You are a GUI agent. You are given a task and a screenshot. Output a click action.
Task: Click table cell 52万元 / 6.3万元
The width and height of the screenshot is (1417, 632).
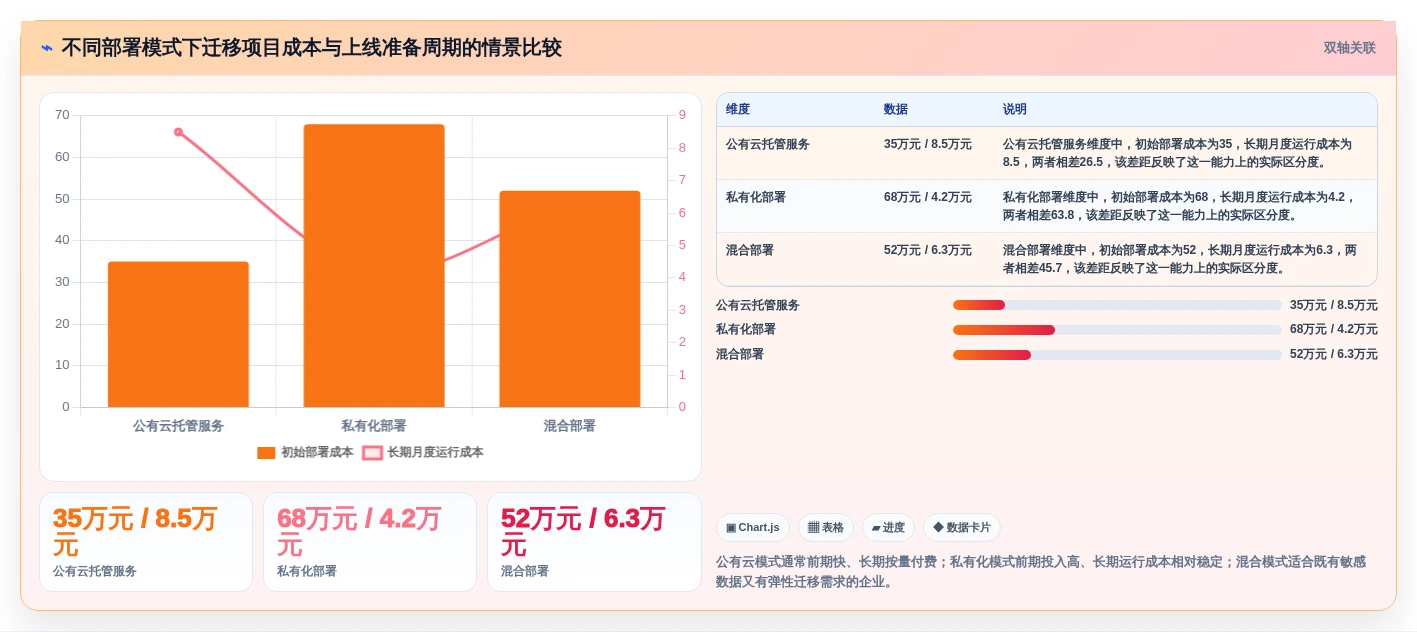pos(928,250)
